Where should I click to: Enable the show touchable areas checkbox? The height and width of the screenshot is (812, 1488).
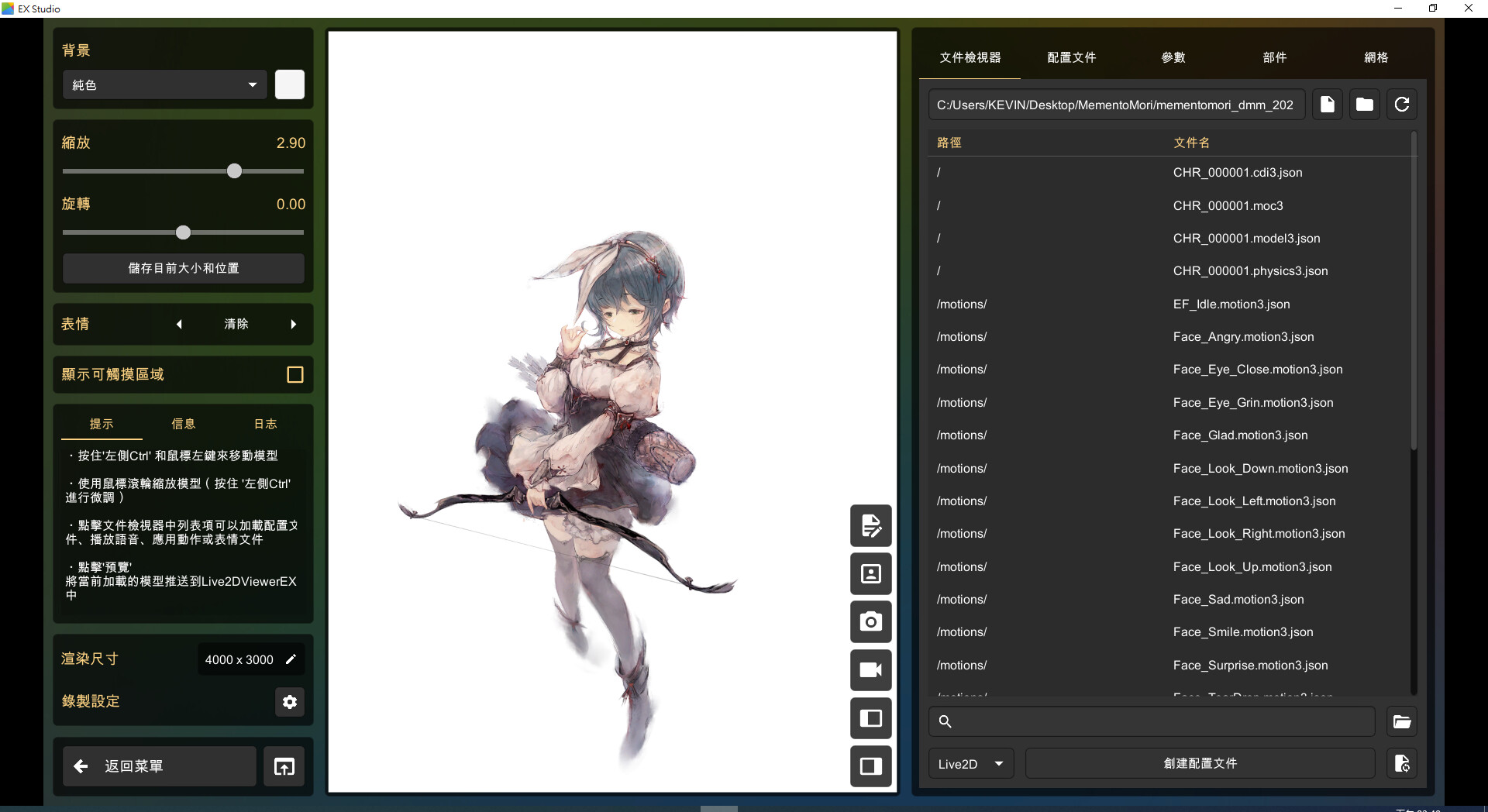click(x=294, y=375)
